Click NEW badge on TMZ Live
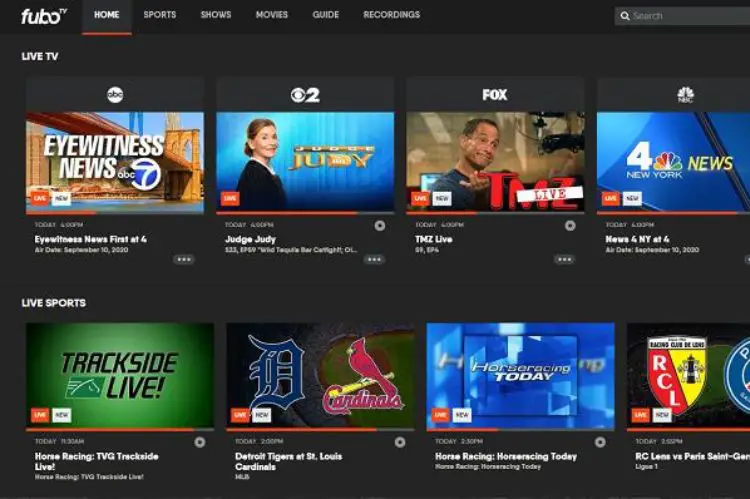This screenshot has width=750, height=499. point(441,198)
